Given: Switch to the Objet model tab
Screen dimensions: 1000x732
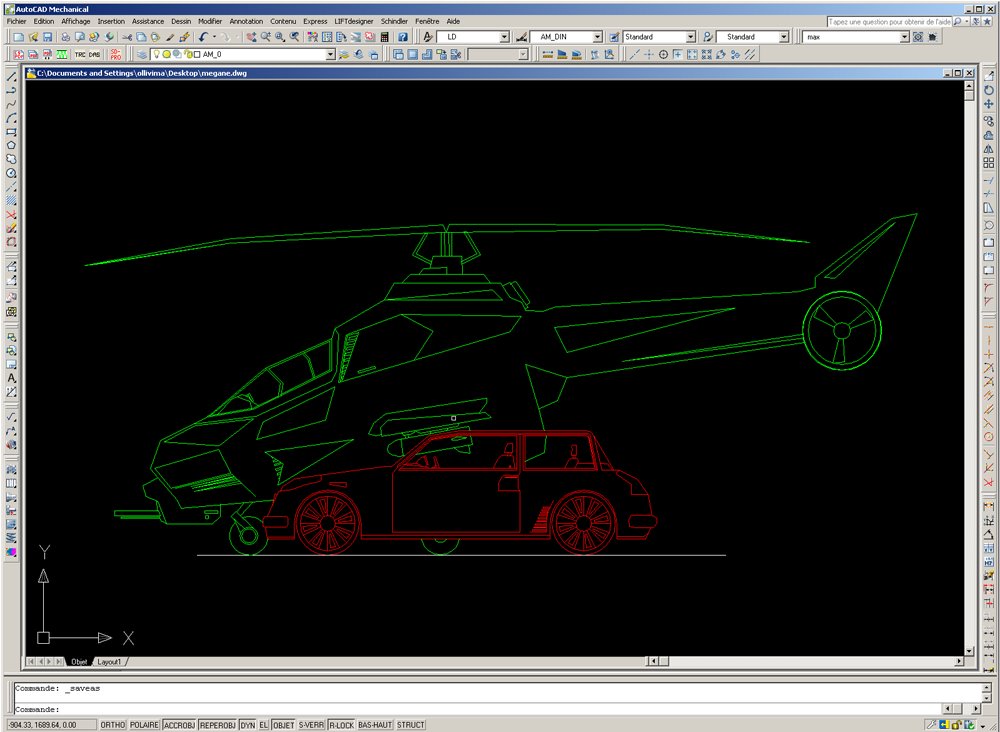Looking at the screenshot, I should pyautogui.click(x=79, y=662).
